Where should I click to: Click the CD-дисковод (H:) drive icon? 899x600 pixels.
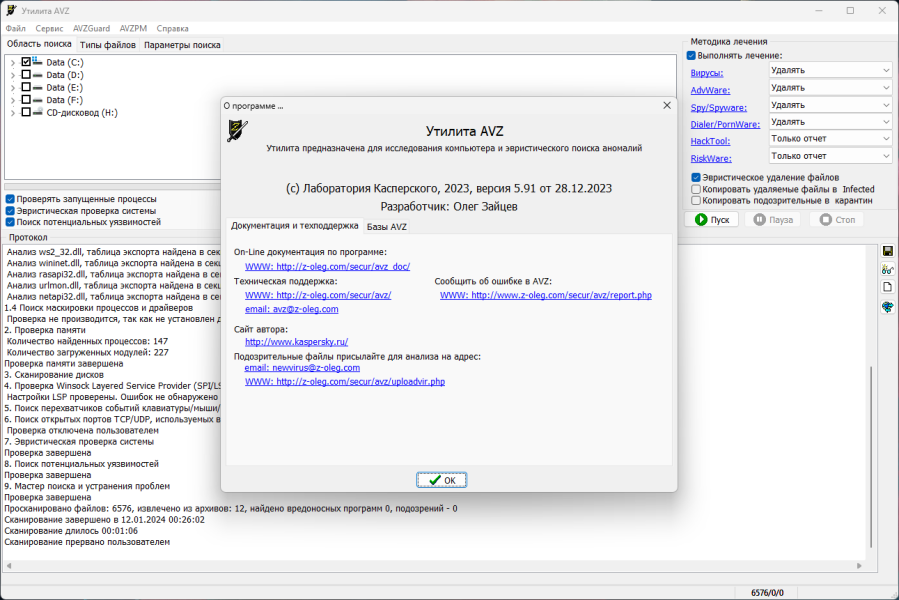(x=37, y=112)
